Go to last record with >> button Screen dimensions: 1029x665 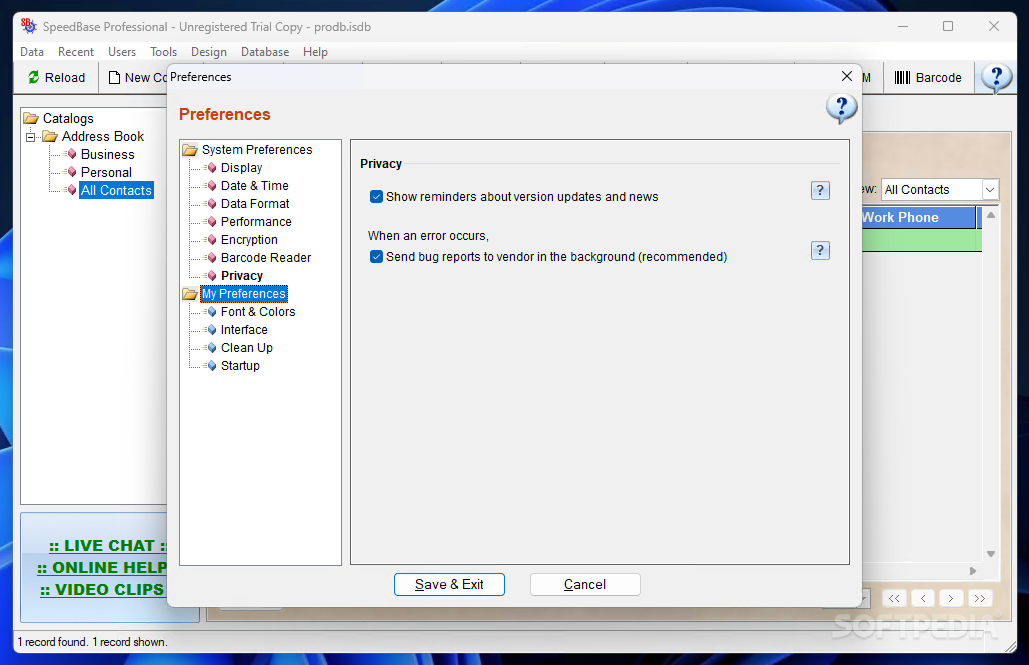pyautogui.click(x=980, y=598)
